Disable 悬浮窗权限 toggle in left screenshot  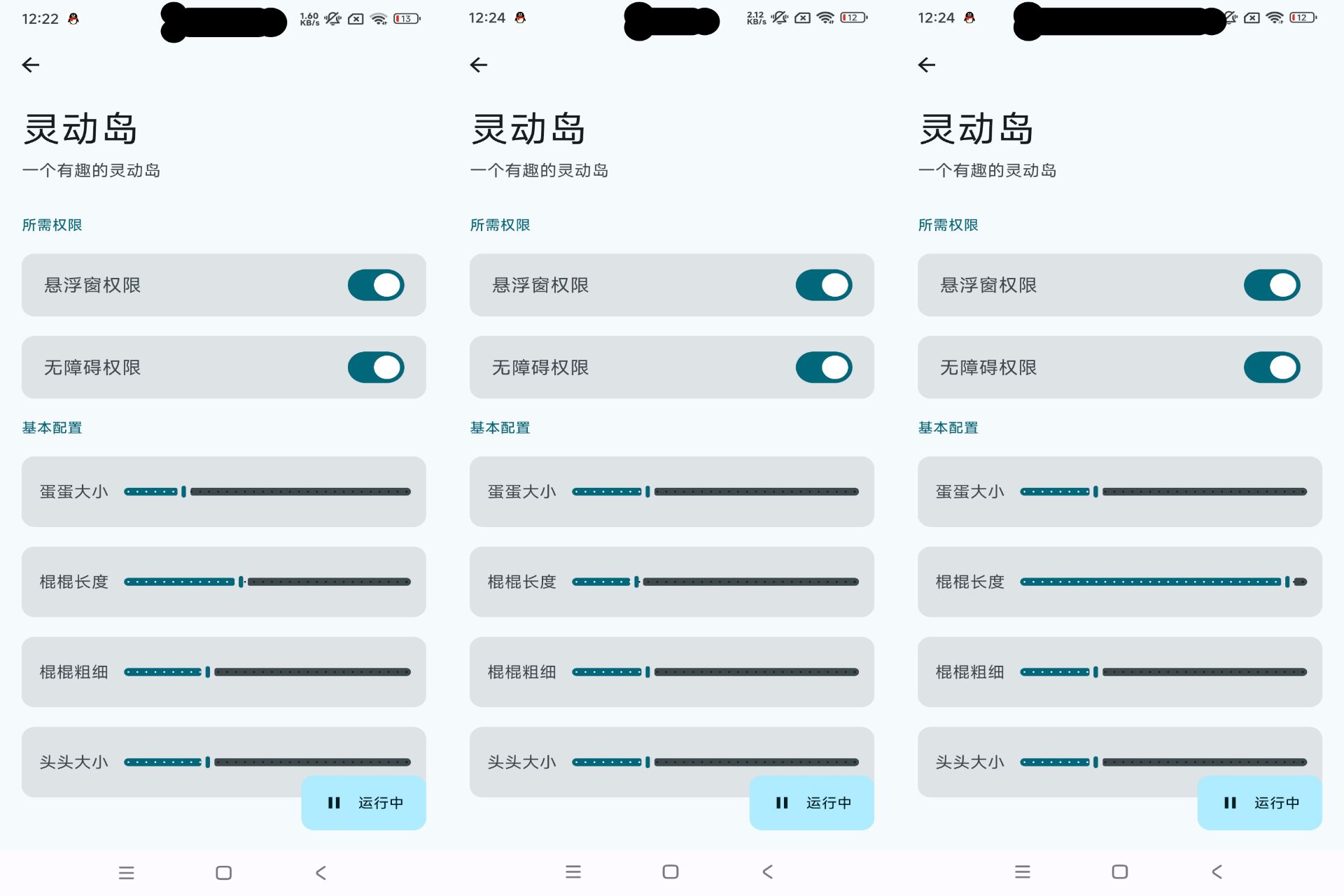(376, 285)
